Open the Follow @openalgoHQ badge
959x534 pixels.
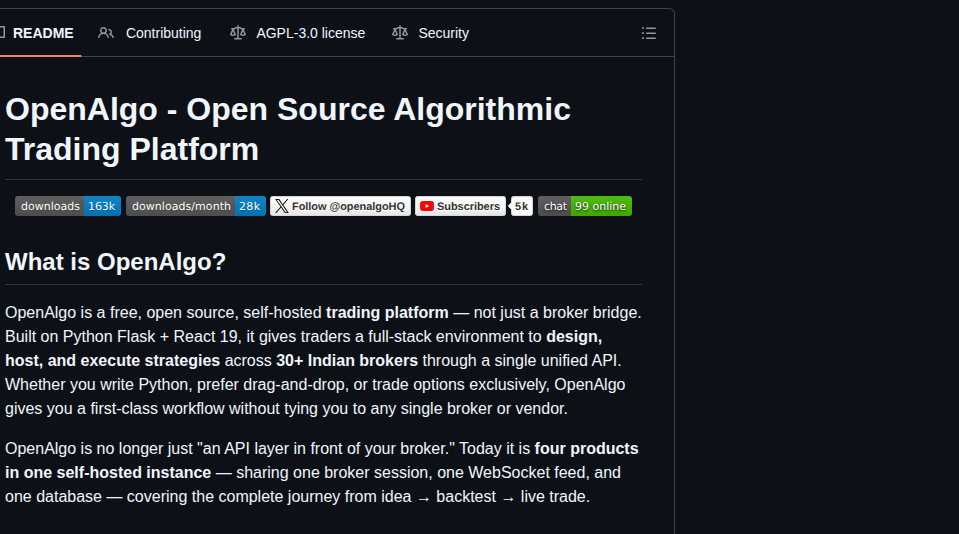click(341, 206)
